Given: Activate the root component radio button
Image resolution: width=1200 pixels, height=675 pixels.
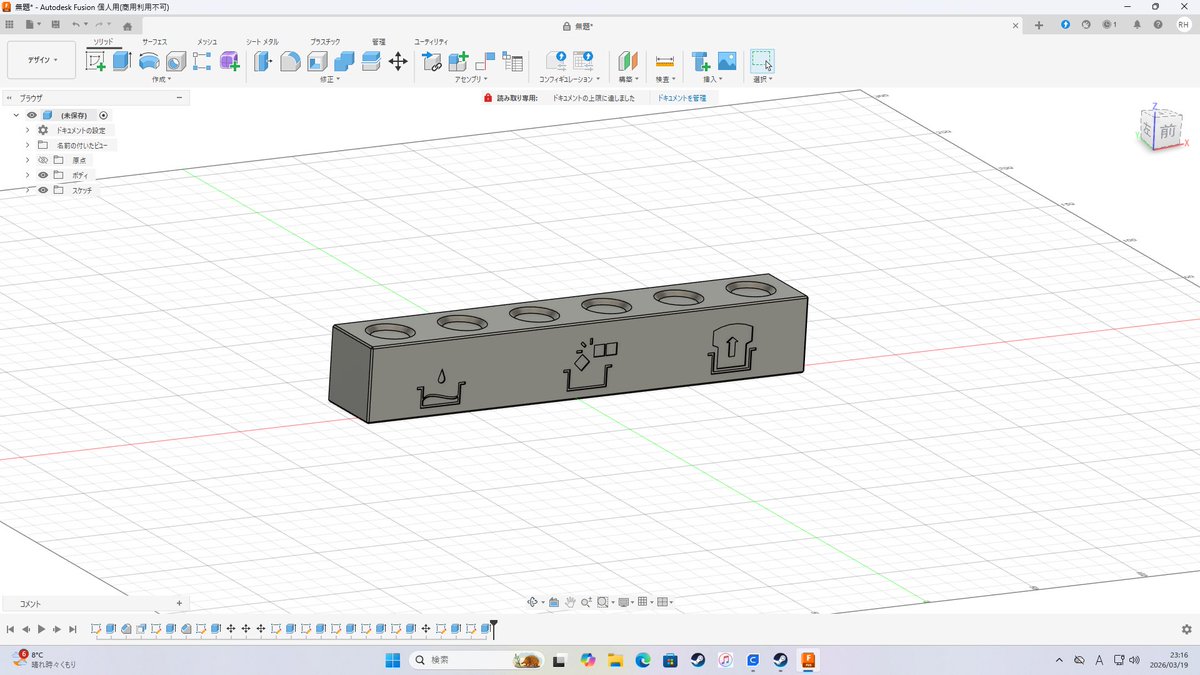Looking at the screenshot, I should click(104, 115).
